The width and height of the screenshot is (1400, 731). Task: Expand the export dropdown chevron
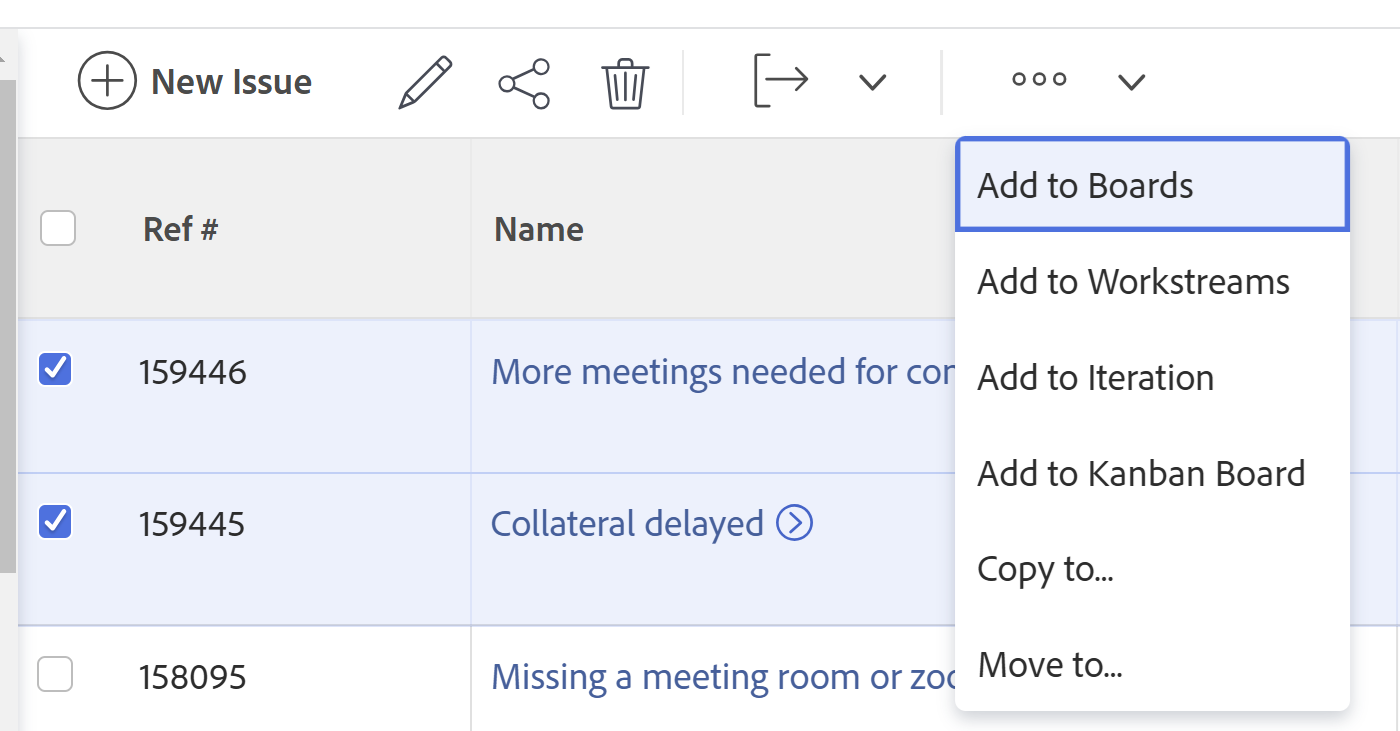pos(873,82)
